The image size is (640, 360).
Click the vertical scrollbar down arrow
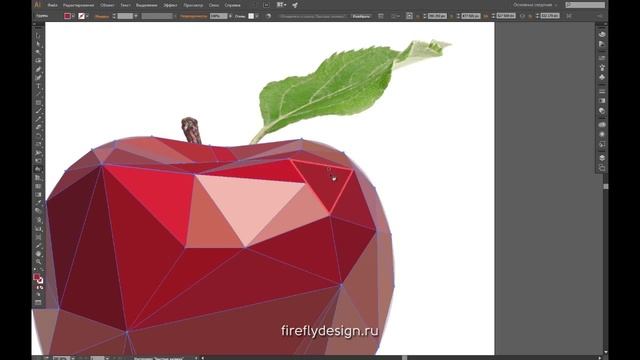point(605,352)
